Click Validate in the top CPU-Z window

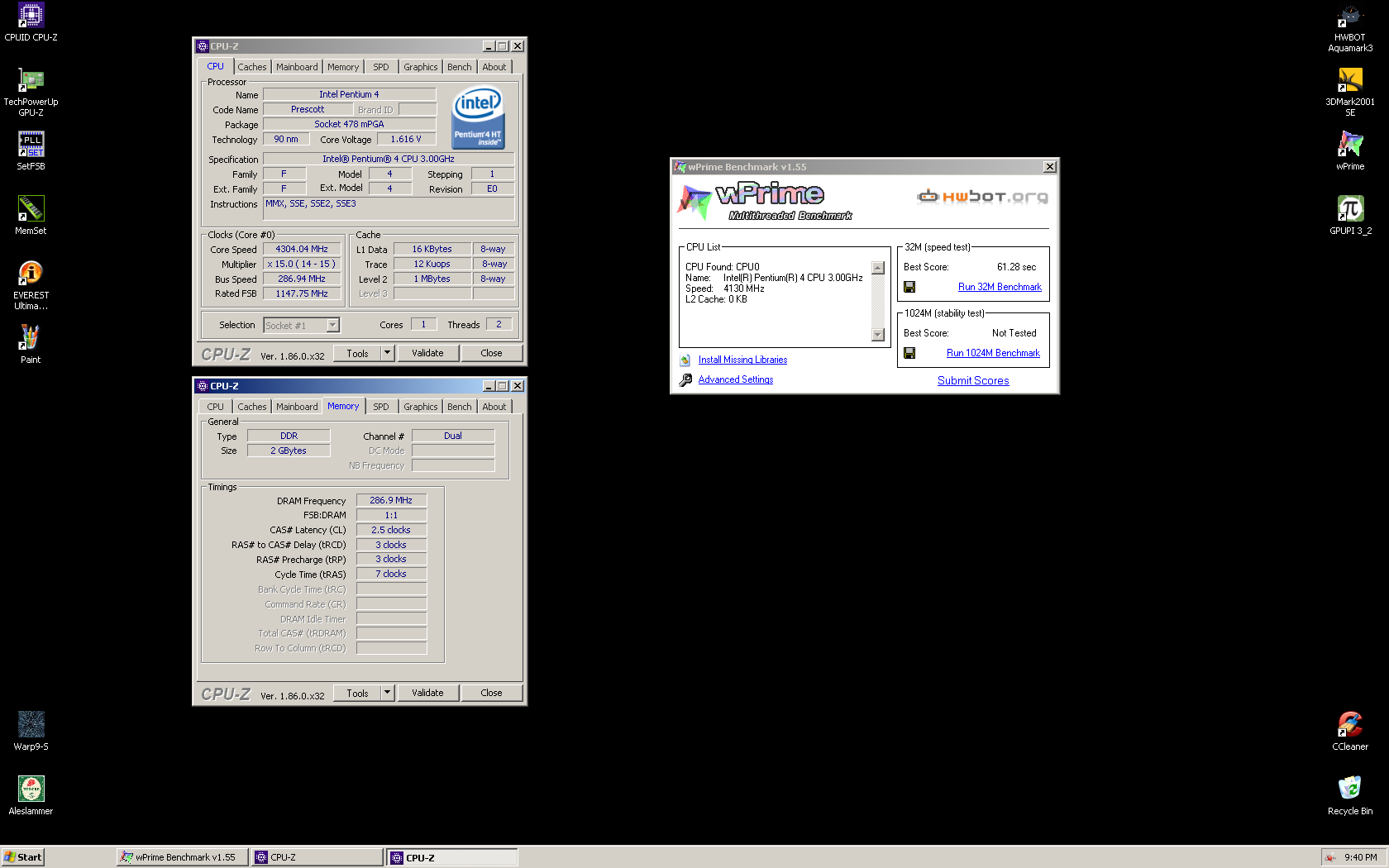click(427, 353)
